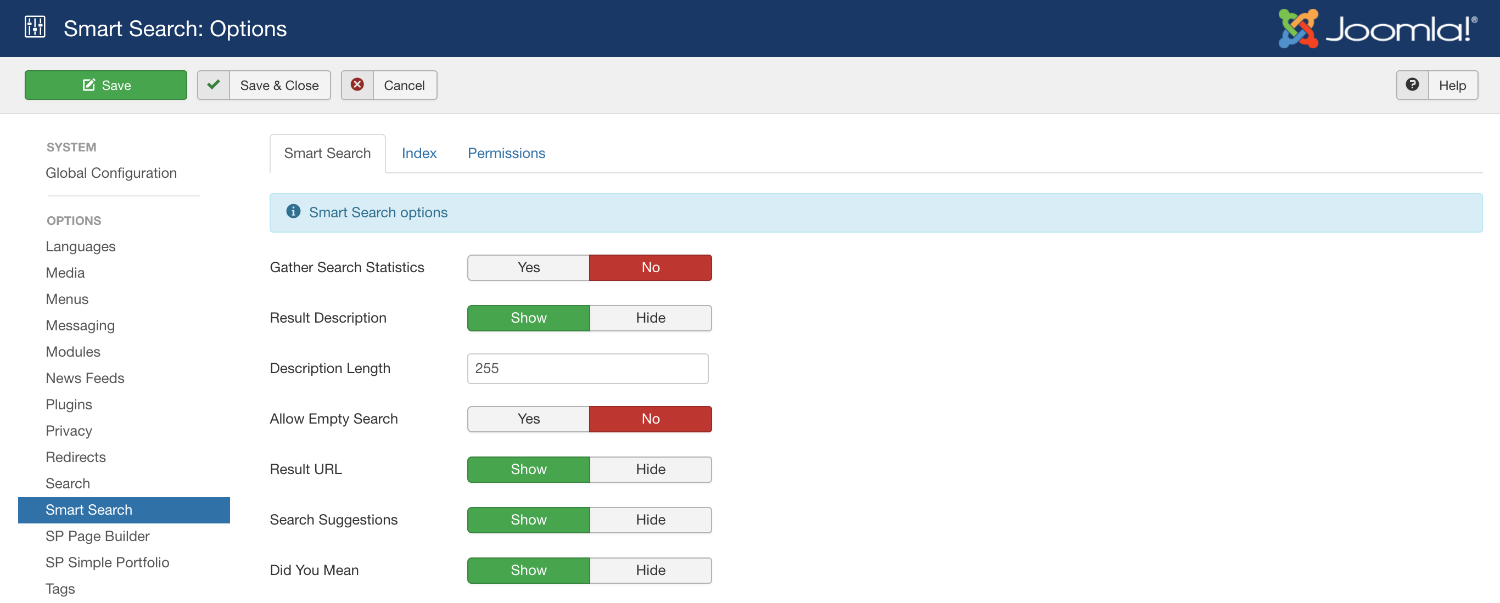Image resolution: width=1500 pixels, height=603 pixels.
Task: Click the checkmark icon on Save & Close
Action: point(213,85)
